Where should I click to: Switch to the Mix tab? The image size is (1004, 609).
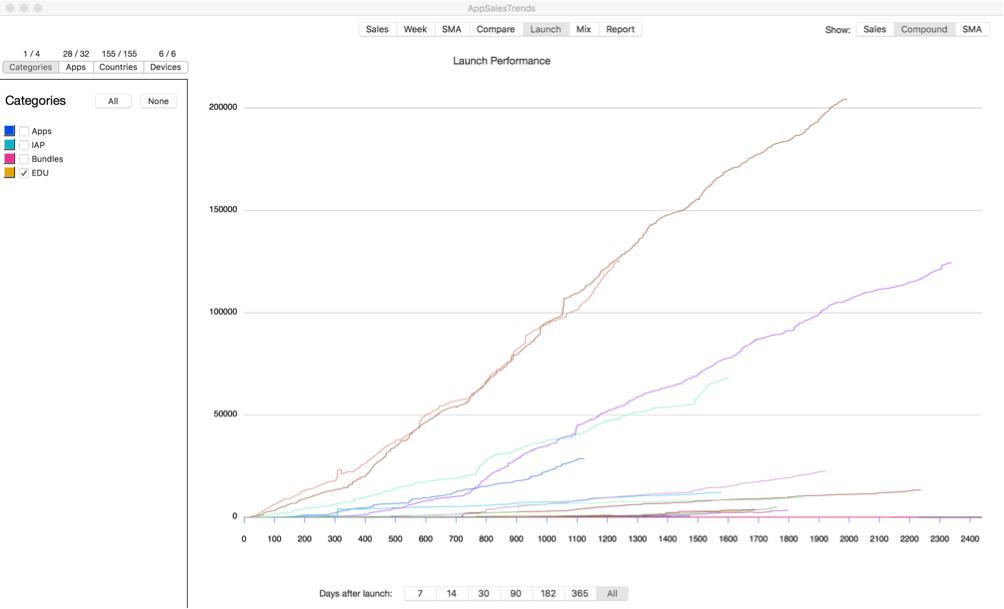(x=583, y=29)
